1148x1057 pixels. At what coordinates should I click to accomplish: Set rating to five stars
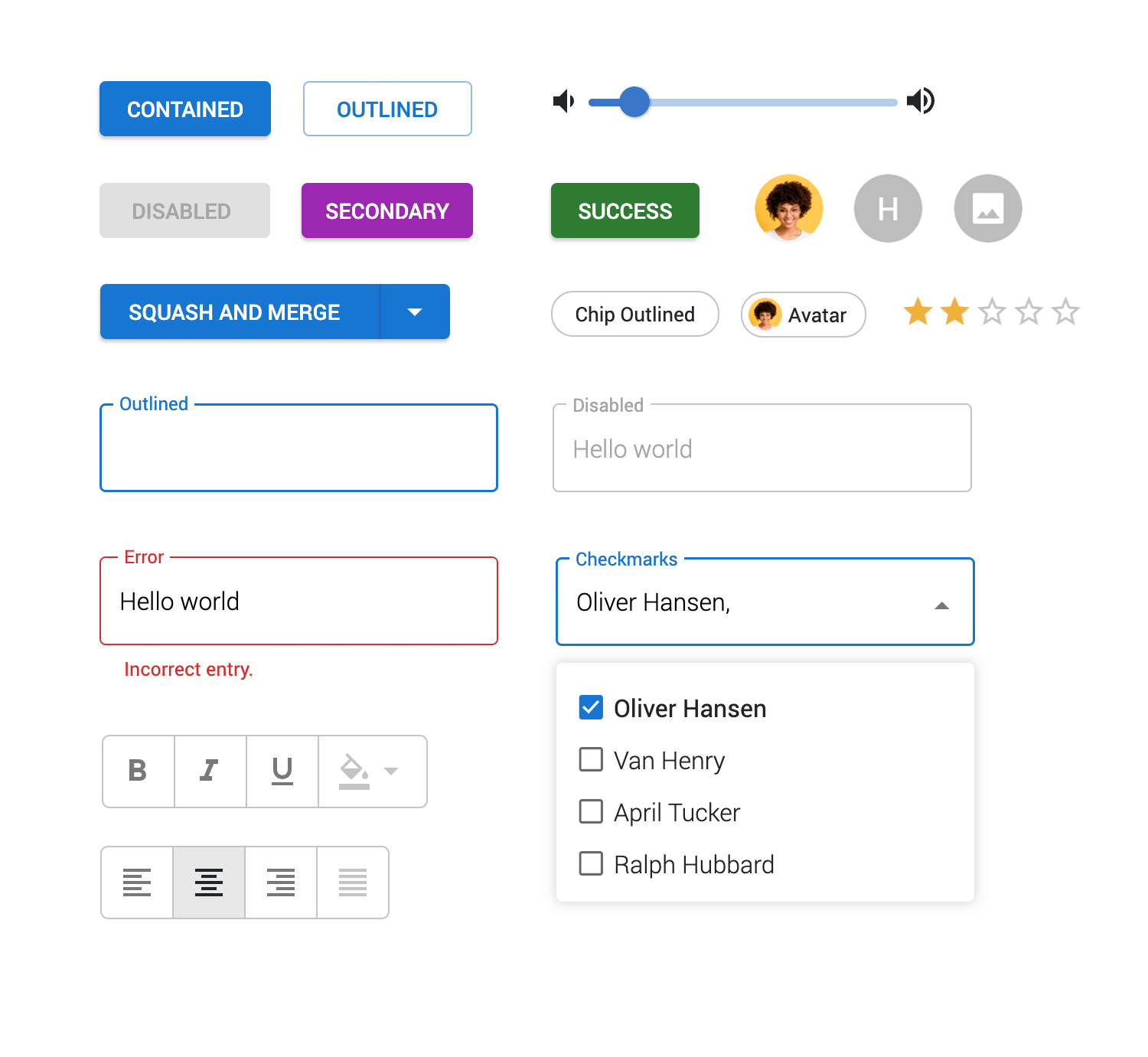click(x=1065, y=312)
